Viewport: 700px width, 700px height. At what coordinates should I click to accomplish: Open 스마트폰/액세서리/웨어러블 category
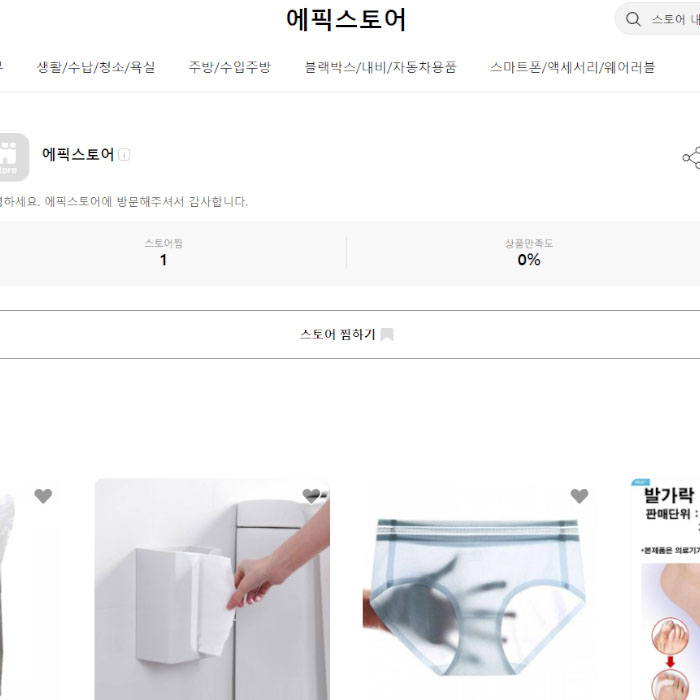click(572, 67)
